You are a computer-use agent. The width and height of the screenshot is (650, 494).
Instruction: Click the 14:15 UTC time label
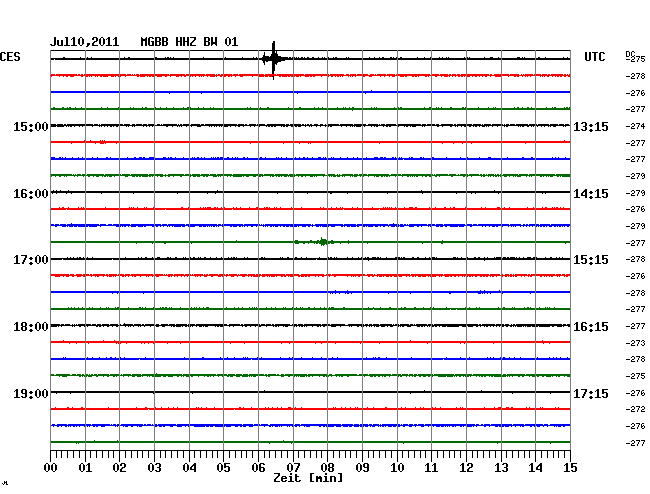(591, 194)
